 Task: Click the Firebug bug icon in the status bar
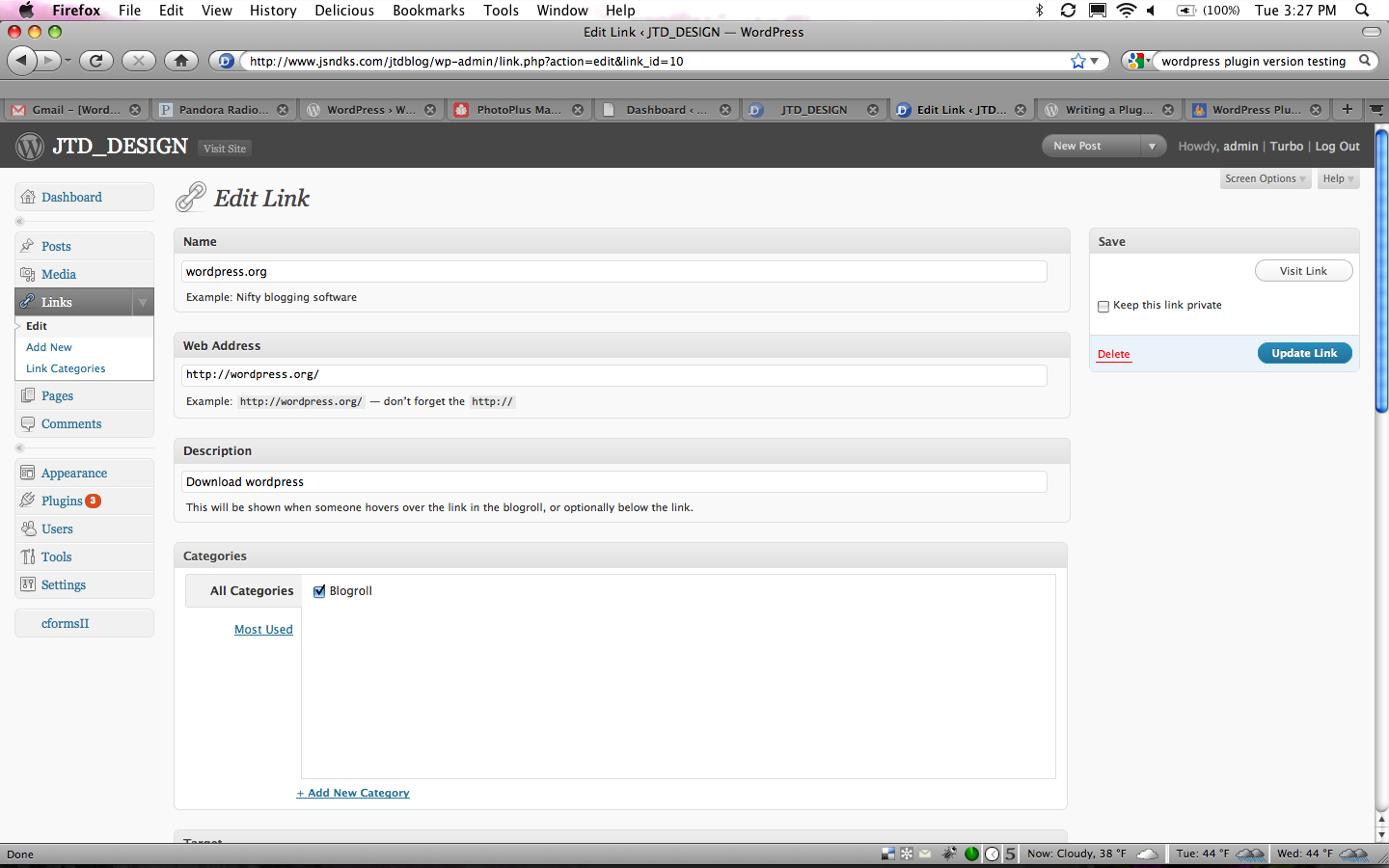pyautogui.click(x=950, y=854)
